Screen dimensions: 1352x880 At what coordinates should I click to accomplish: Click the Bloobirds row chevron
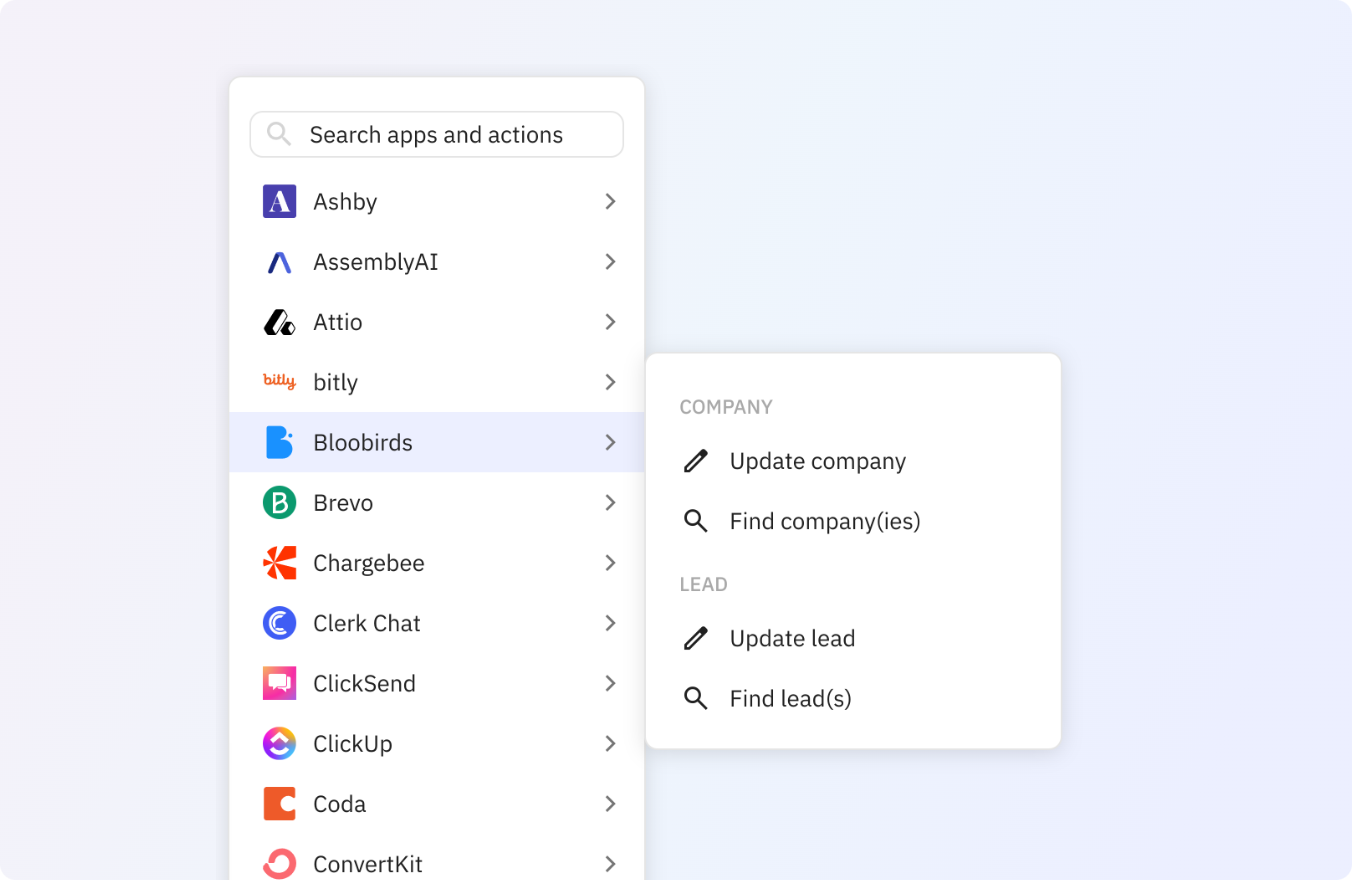610,442
